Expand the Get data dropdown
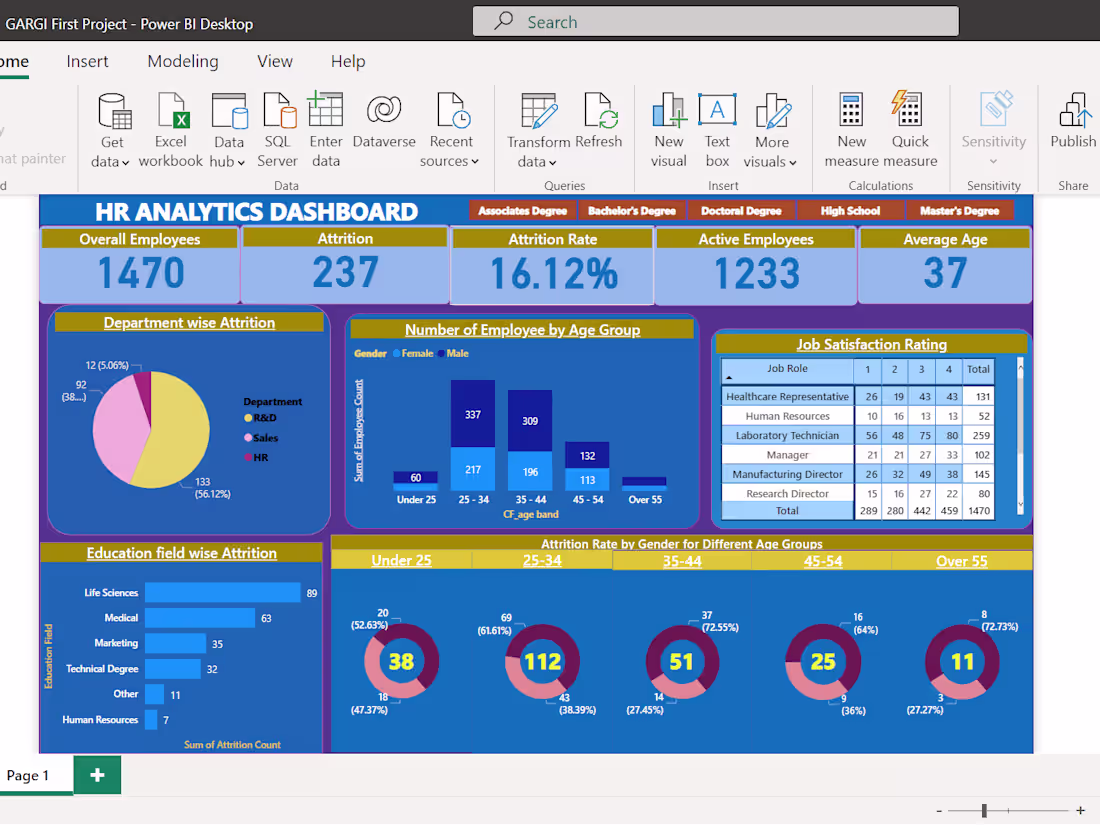 pyautogui.click(x=124, y=162)
